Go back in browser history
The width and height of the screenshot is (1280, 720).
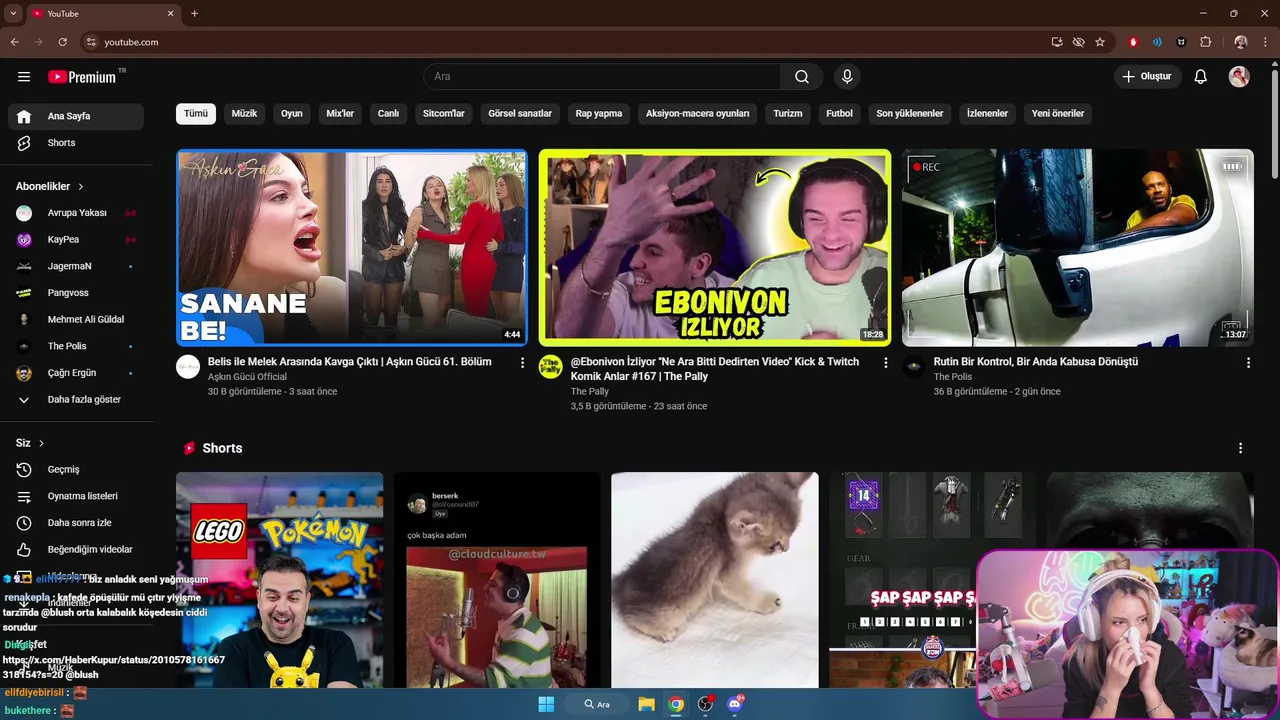[14, 42]
